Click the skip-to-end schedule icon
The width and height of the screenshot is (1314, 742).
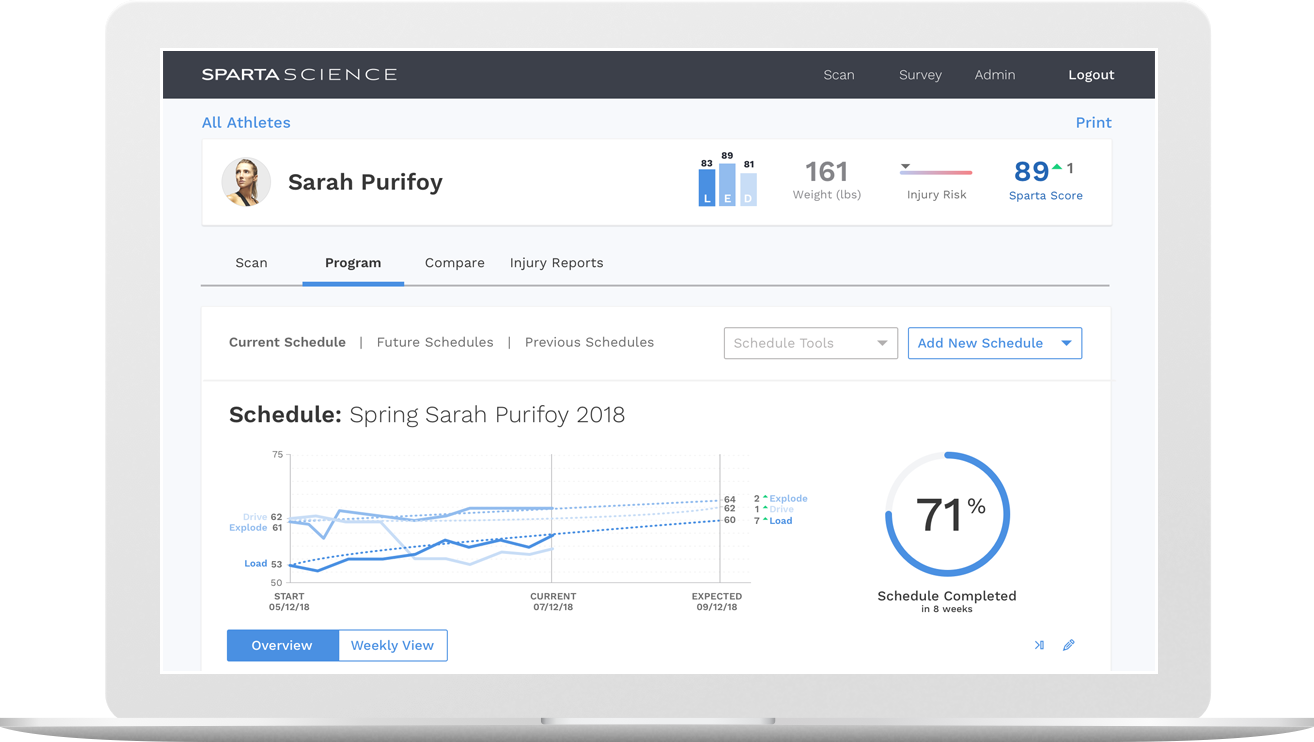pos(1038,645)
